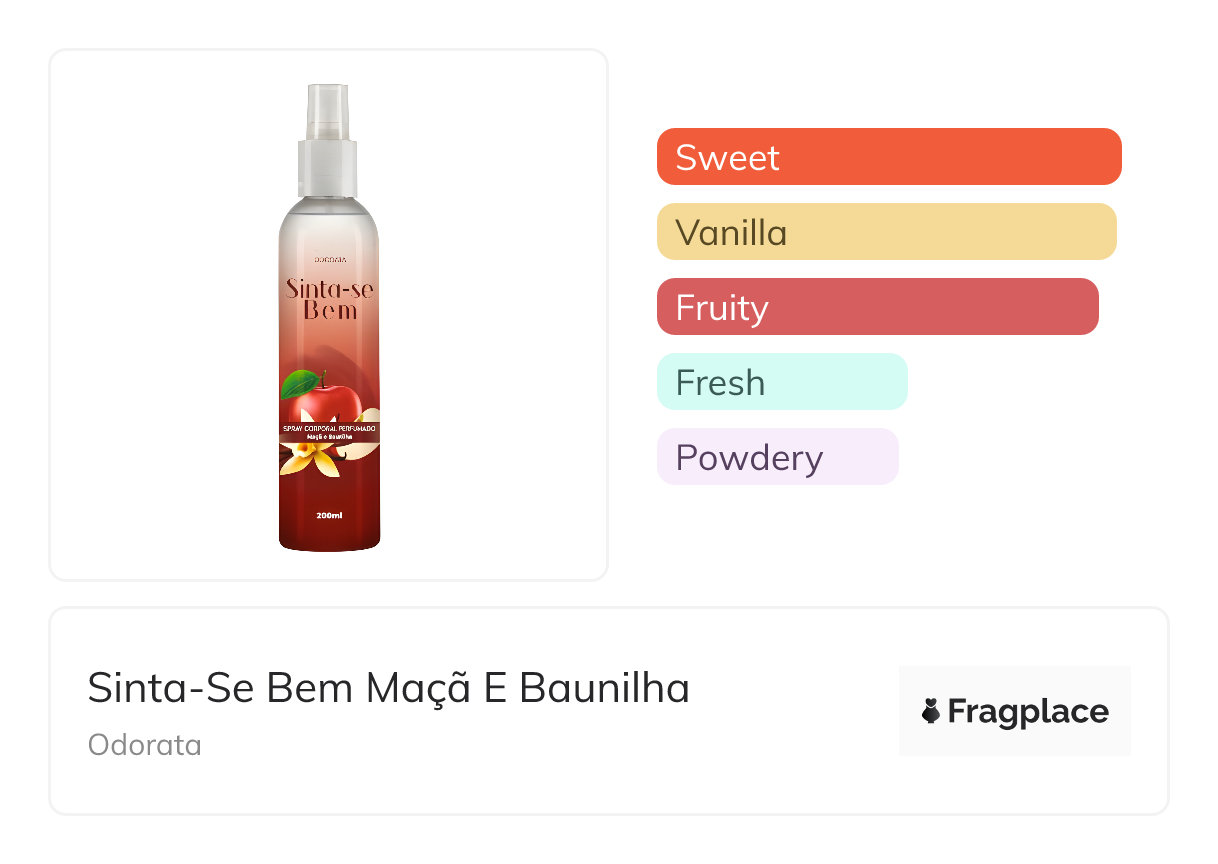This screenshot has width=1218, height=864.
Task: Click the Sinta-Se Bem Maçã E Baunilha title
Action: point(388,688)
